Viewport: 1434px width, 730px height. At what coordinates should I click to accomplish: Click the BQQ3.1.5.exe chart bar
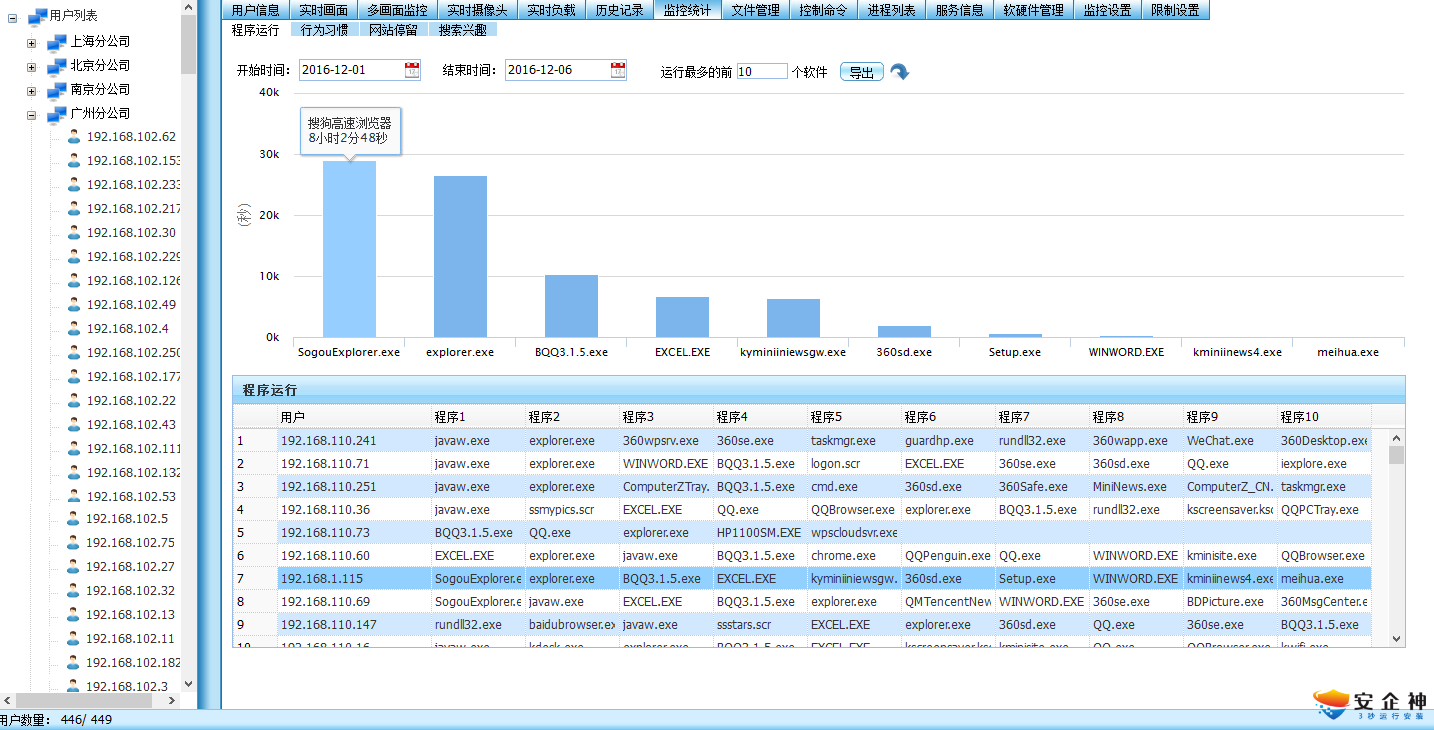pos(571,306)
